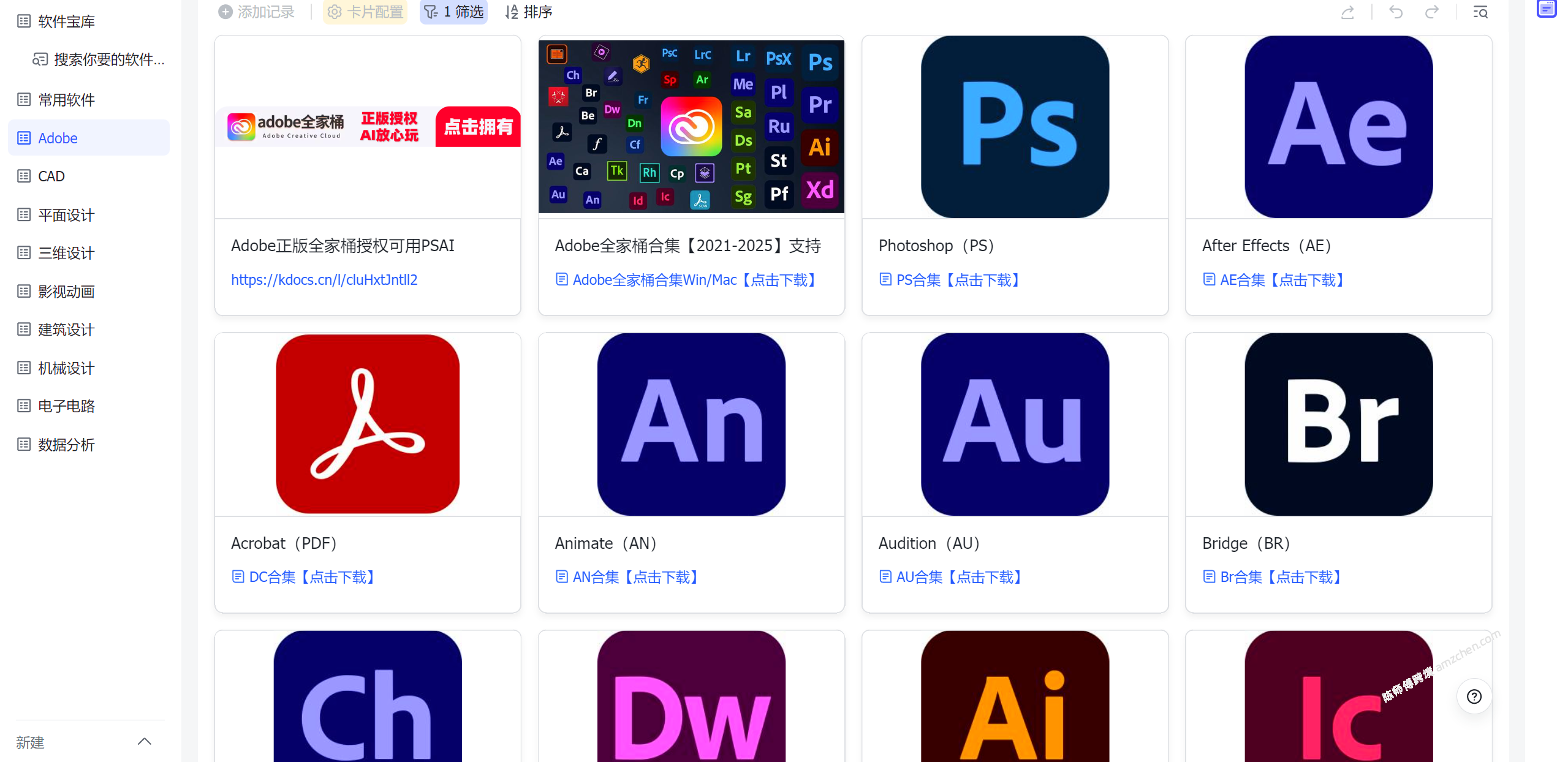Click the title Adobe全家桶合集【2021-2025】支持
Screen dimensions: 1568x762
tap(687, 246)
